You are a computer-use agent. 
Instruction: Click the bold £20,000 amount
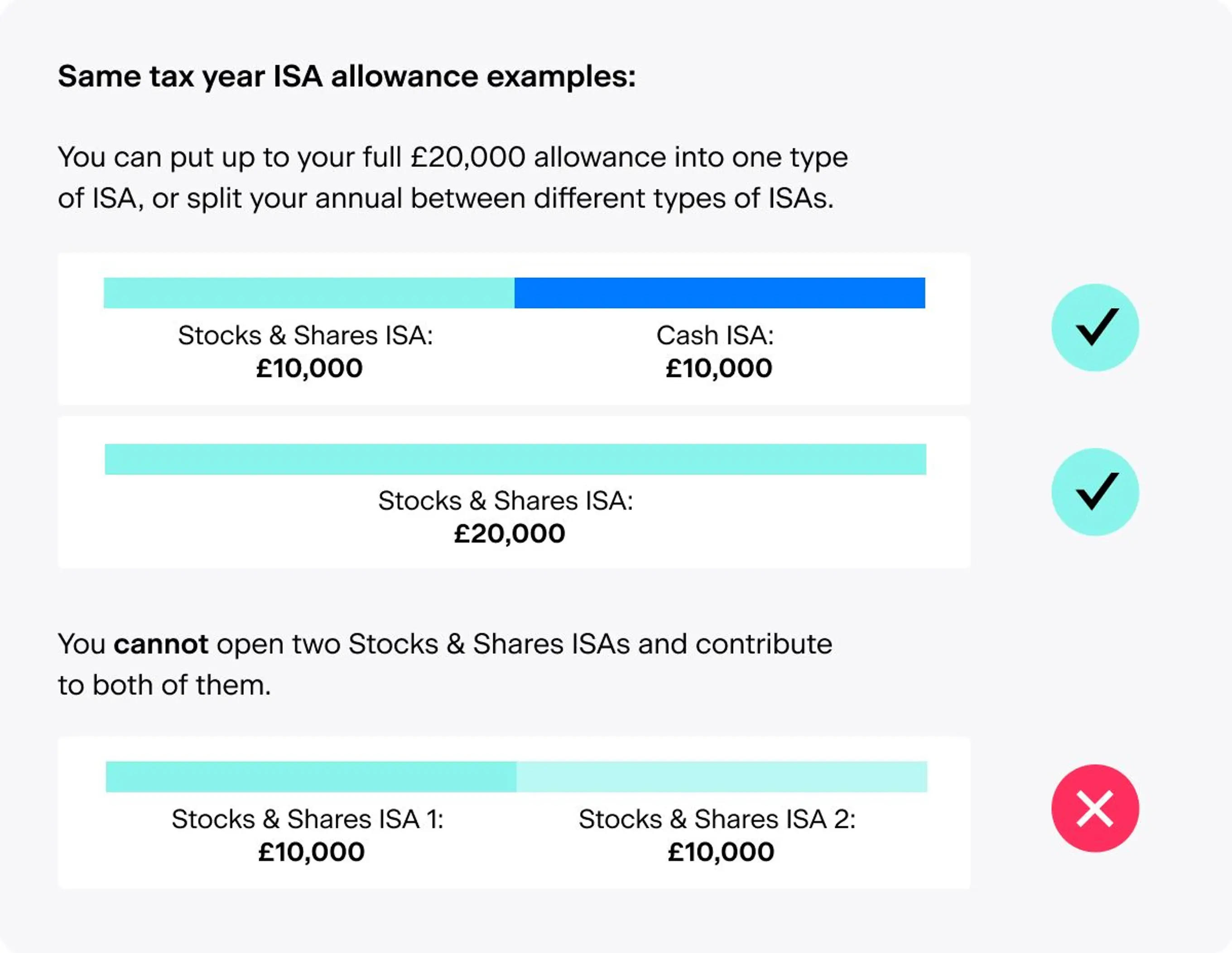[x=510, y=533]
